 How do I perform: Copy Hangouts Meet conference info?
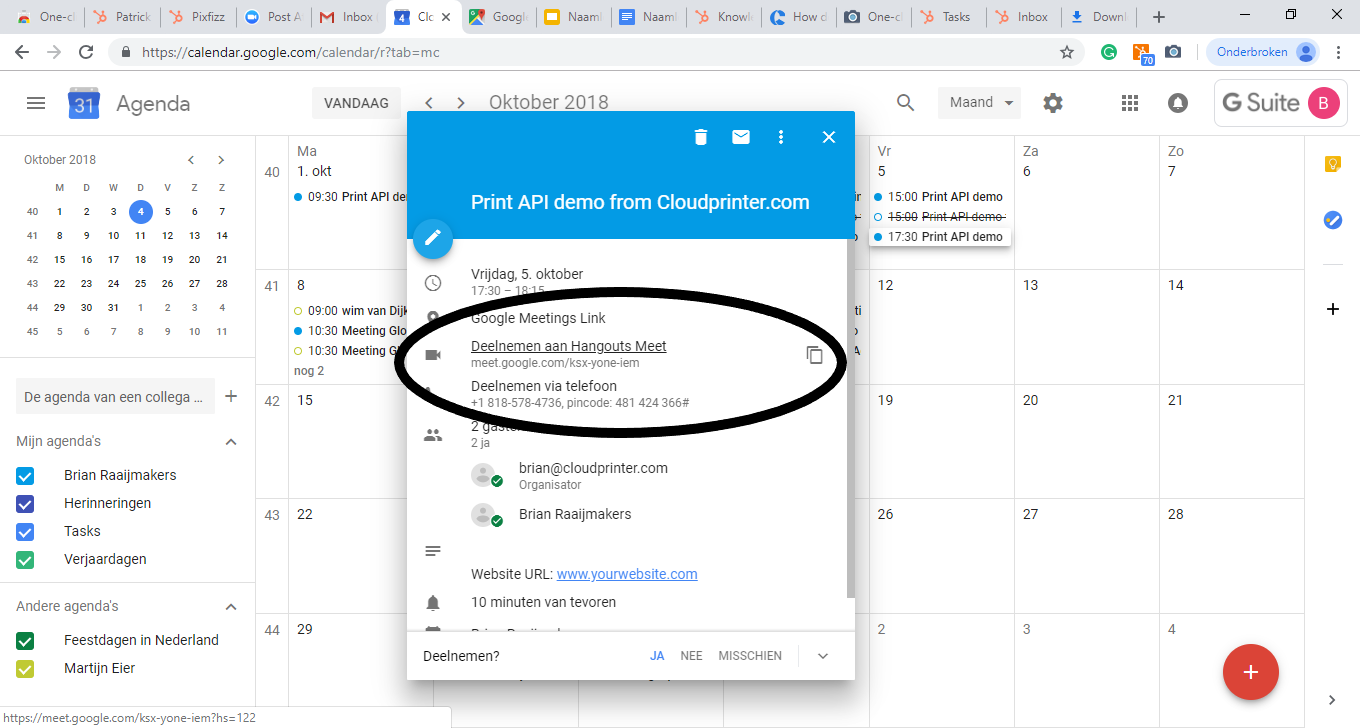815,355
